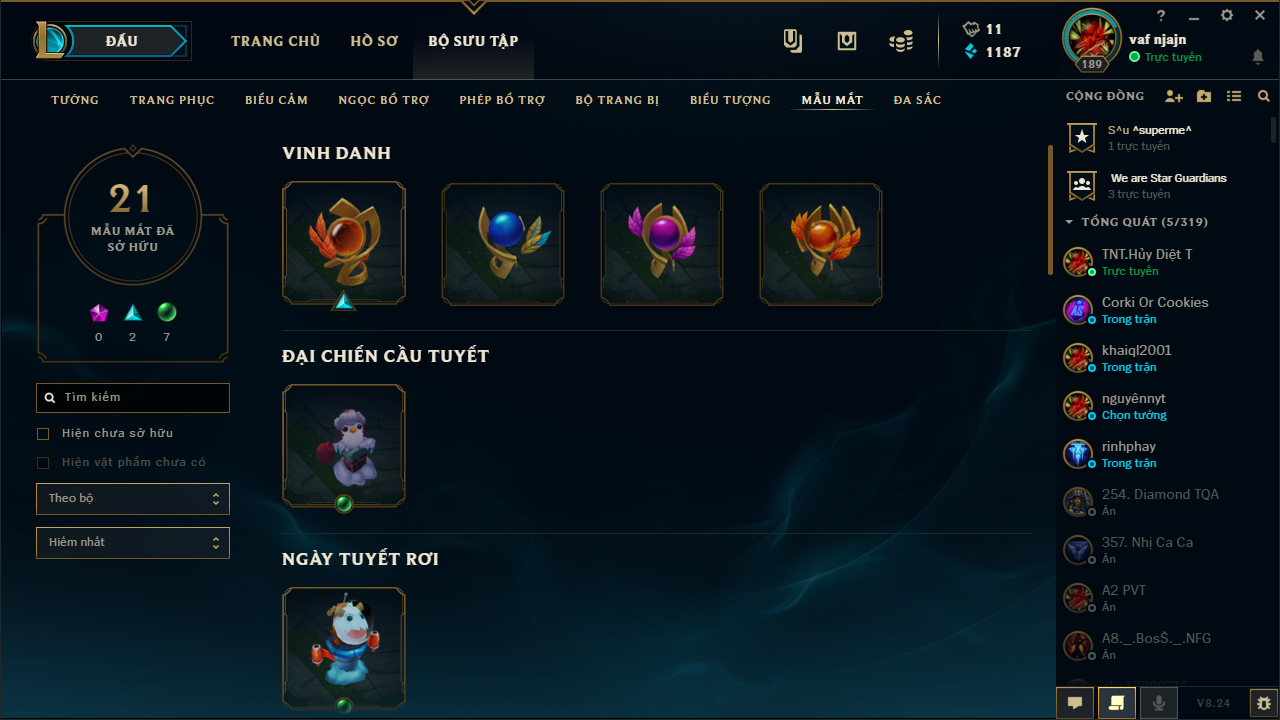
Task: Click the add friend icon in Cộng Đồng
Action: [x=1174, y=97]
